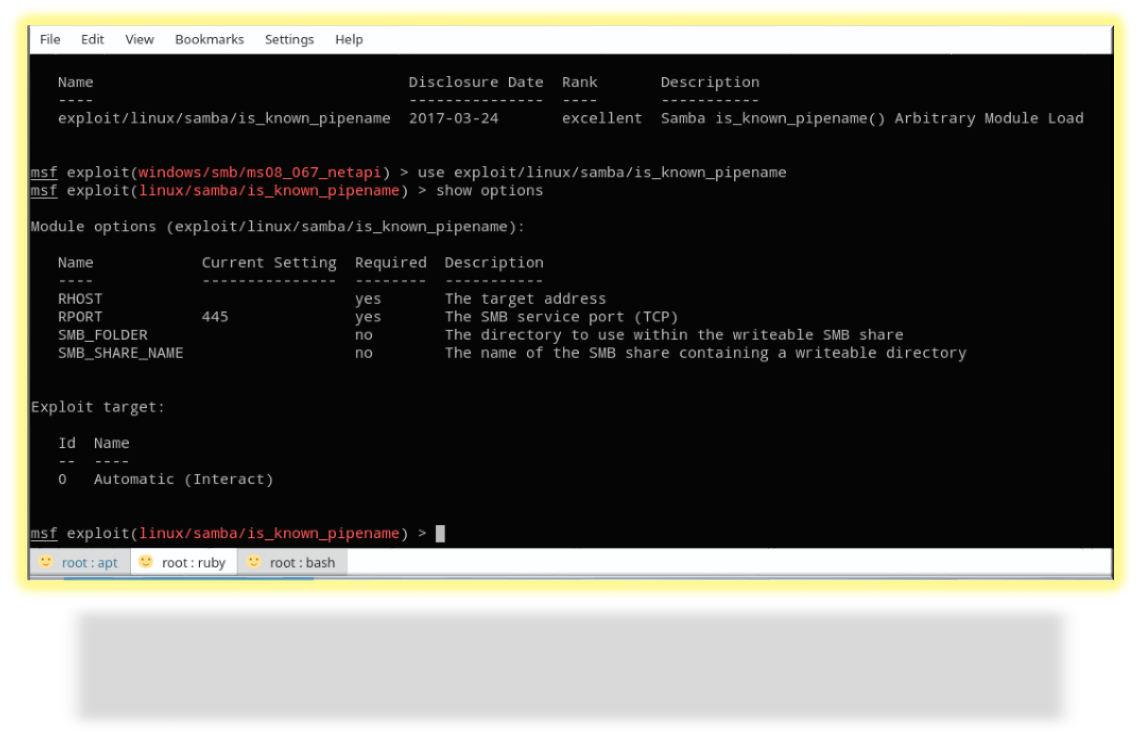Click the 'use exploit/linux/samba/is_known_pipename' command
The height and width of the screenshot is (742, 1140).
click(602, 172)
